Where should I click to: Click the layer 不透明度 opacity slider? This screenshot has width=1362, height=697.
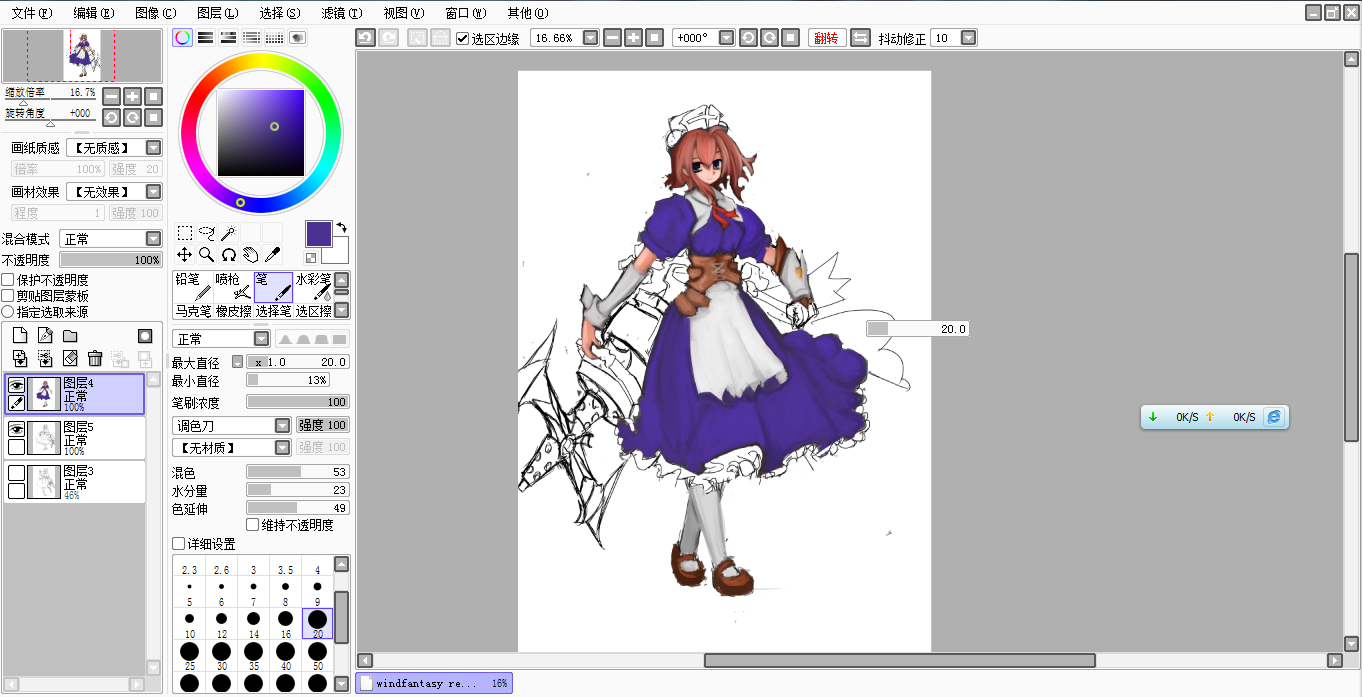tap(110, 260)
